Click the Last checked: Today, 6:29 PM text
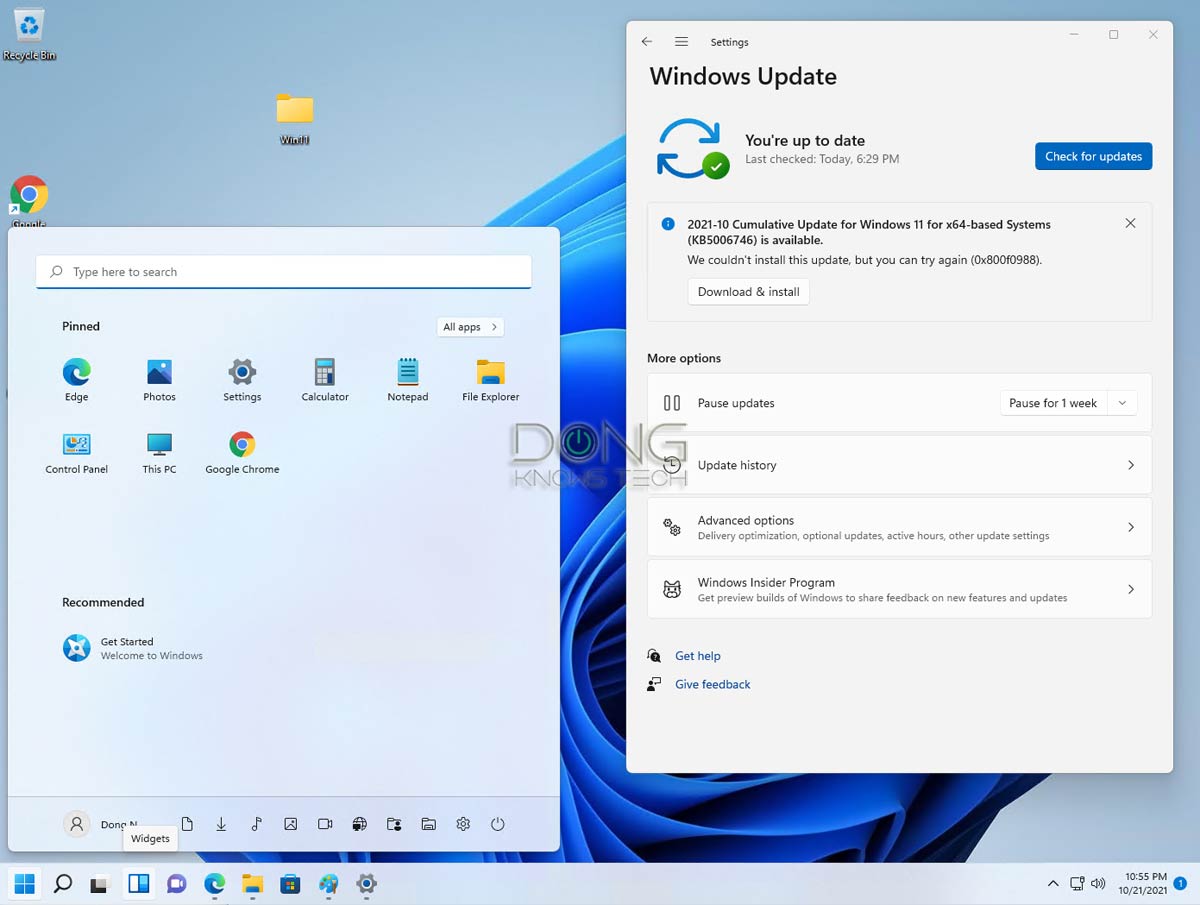Screen dimensions: 1200x905 click(822, 159)
